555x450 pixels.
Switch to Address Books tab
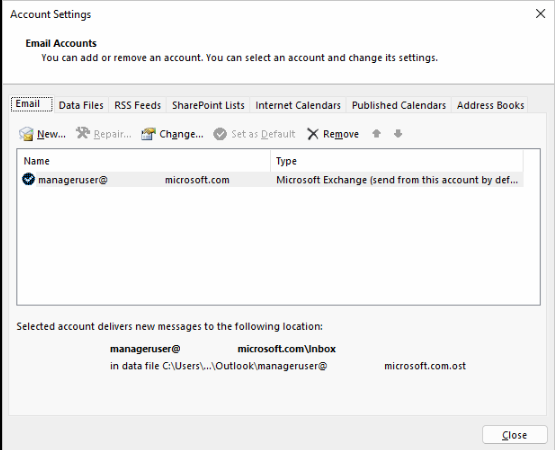[490, 105]
